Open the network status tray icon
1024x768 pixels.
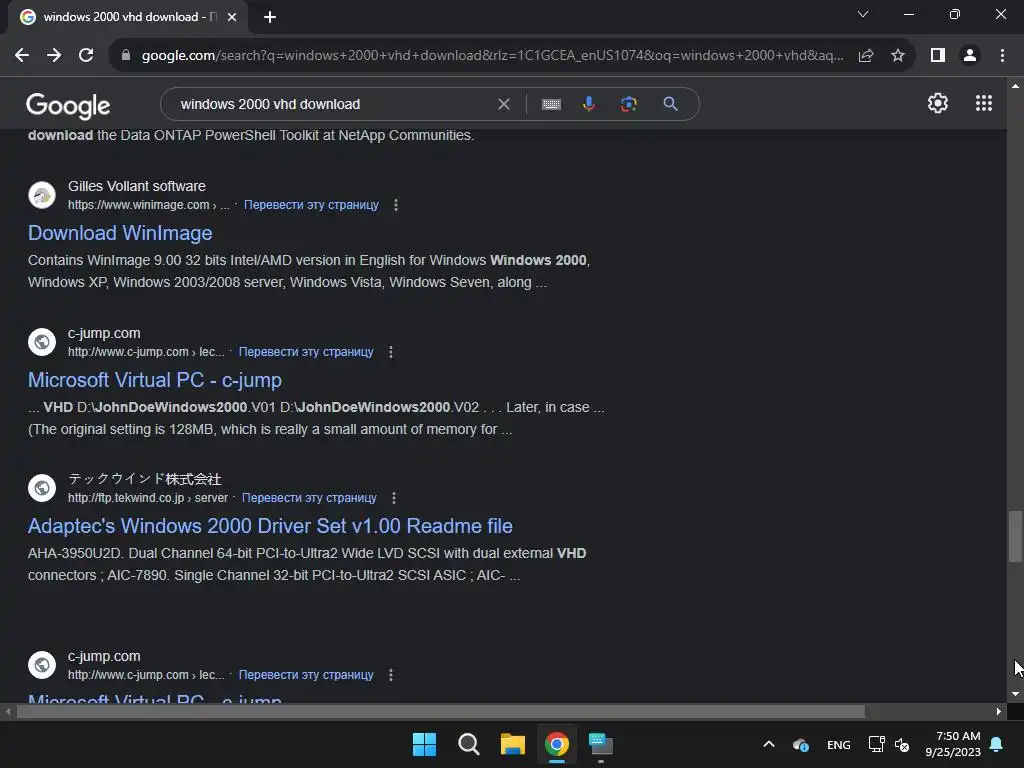click(x=876, y=744)
